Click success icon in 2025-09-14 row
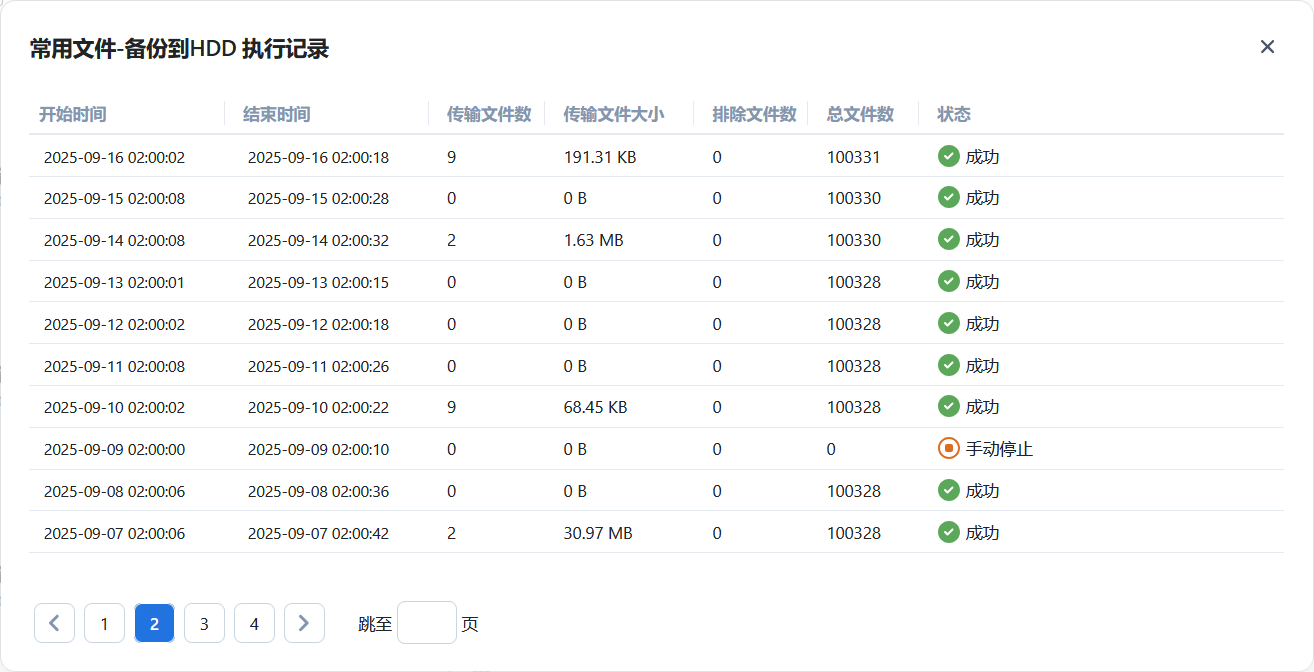 coord(948,240)
